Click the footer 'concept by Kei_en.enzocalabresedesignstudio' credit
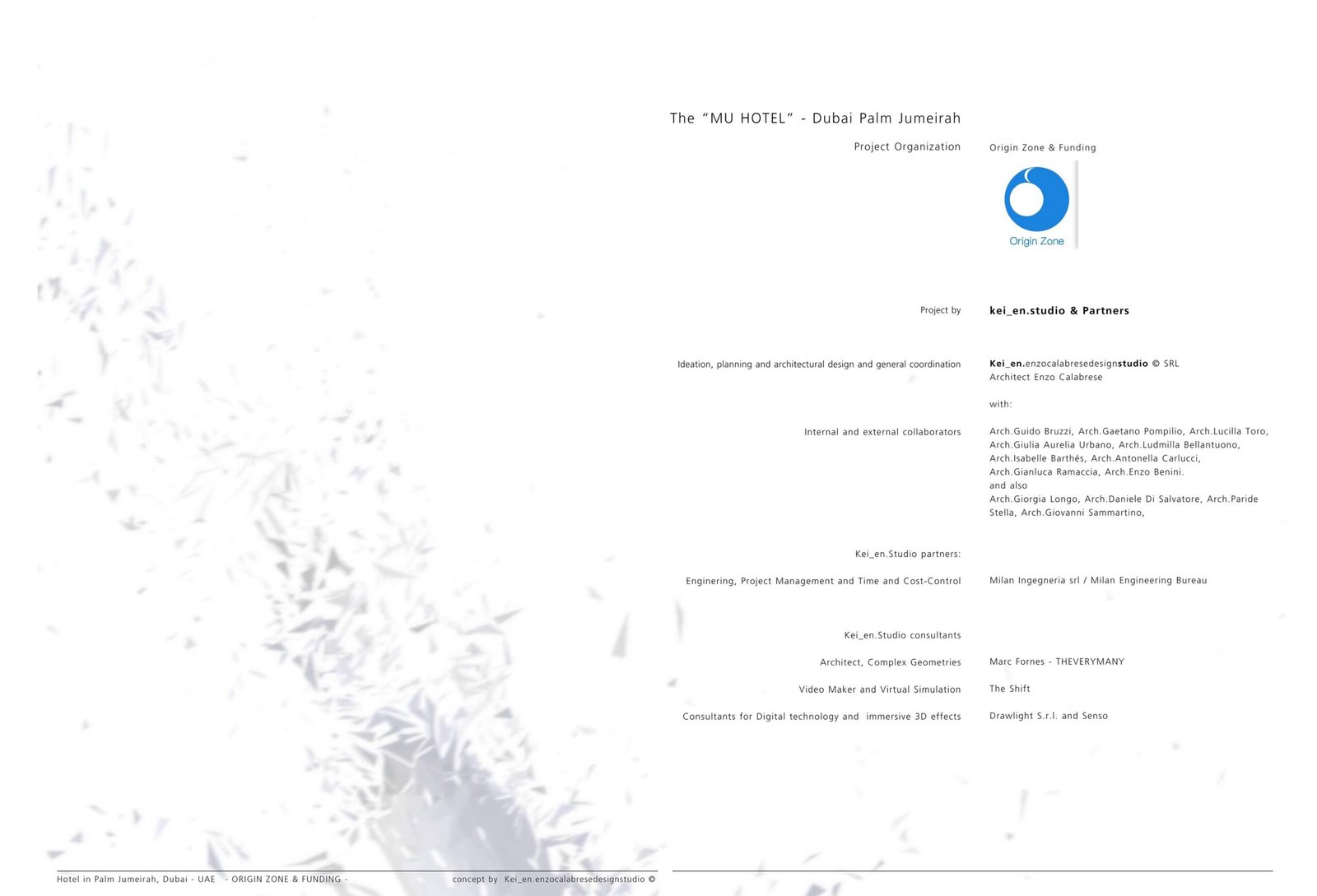The height and width of the screenshot is (896, 1317). point(553,880)
